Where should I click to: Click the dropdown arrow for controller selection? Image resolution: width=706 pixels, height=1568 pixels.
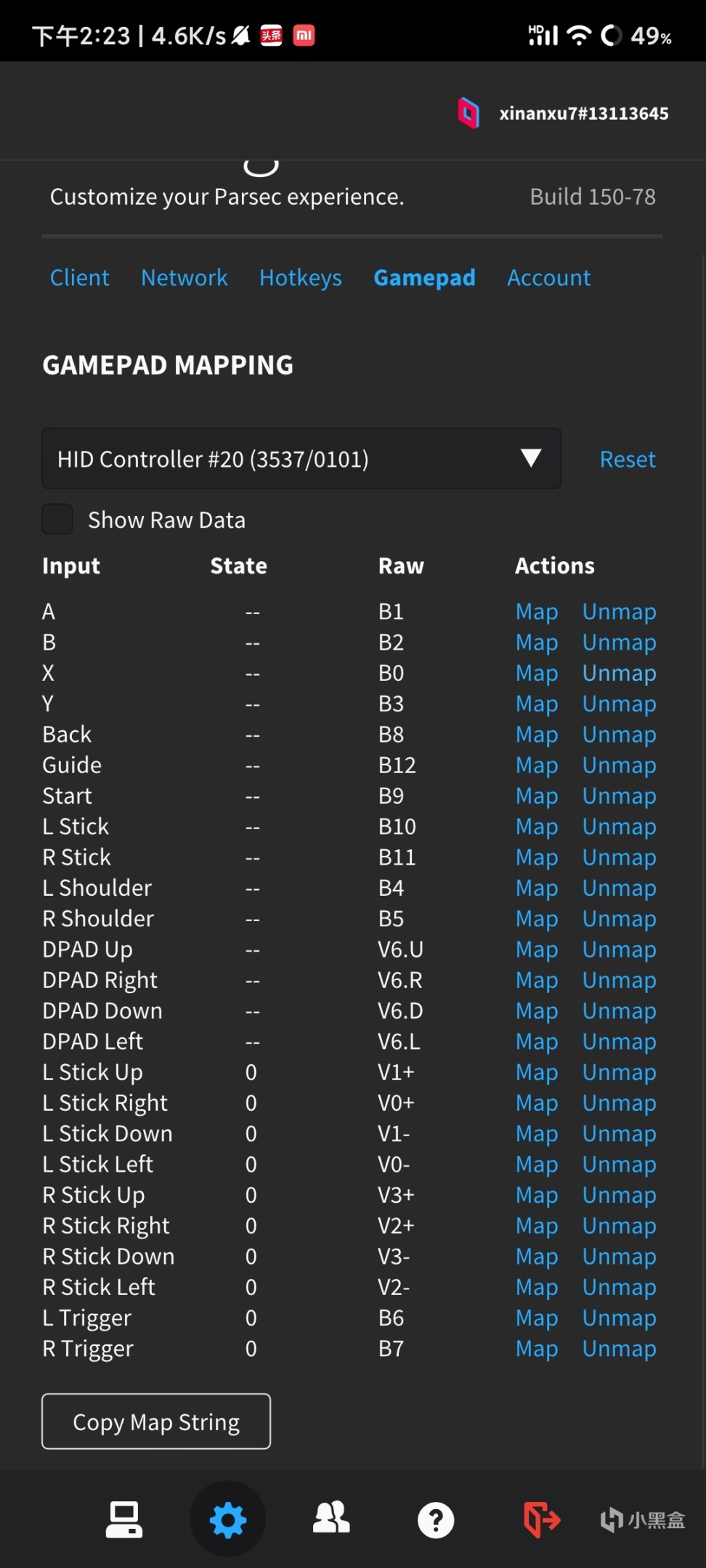(531, 458)
